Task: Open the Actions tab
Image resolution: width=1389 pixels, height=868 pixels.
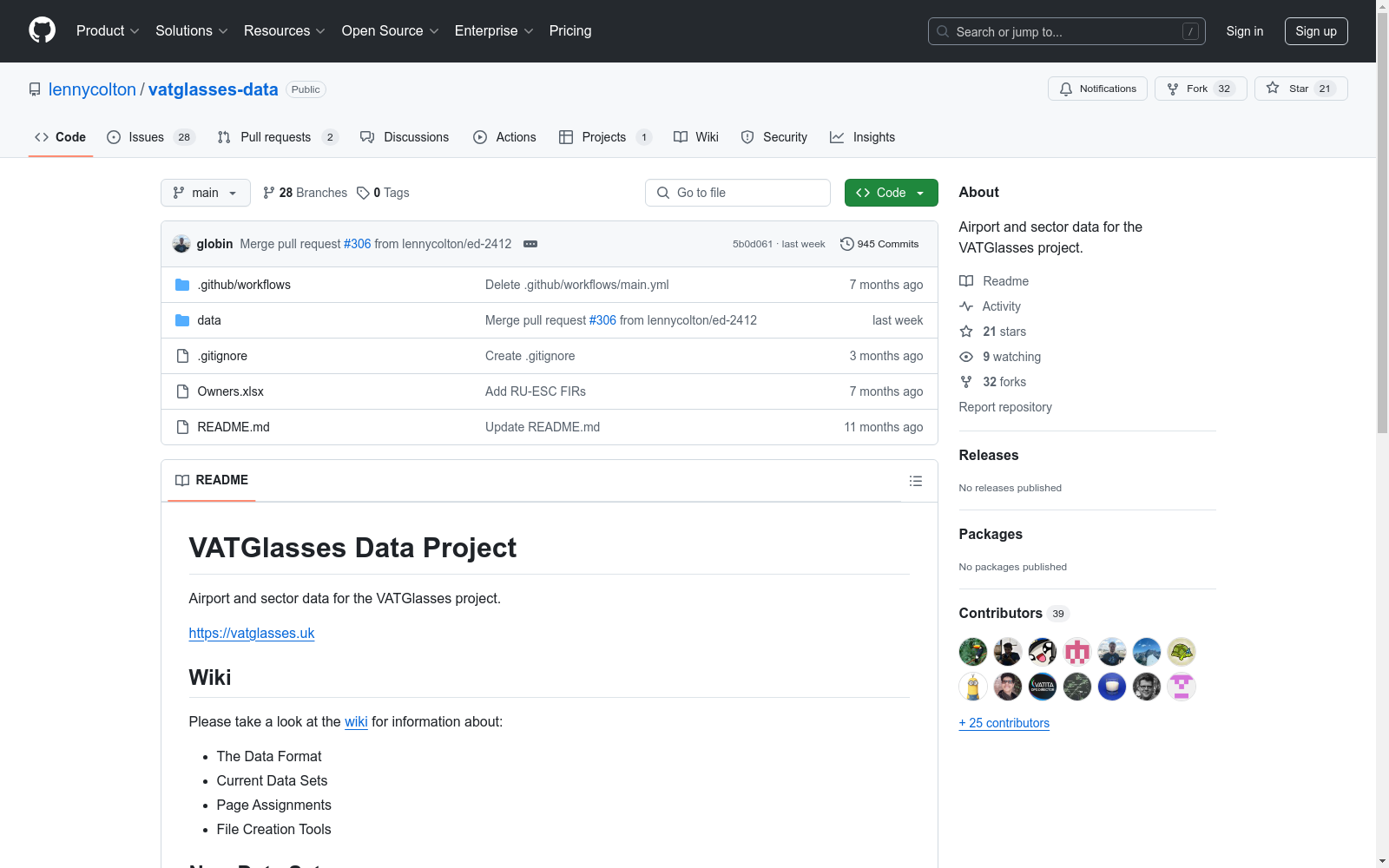Action: coord(504,137)
